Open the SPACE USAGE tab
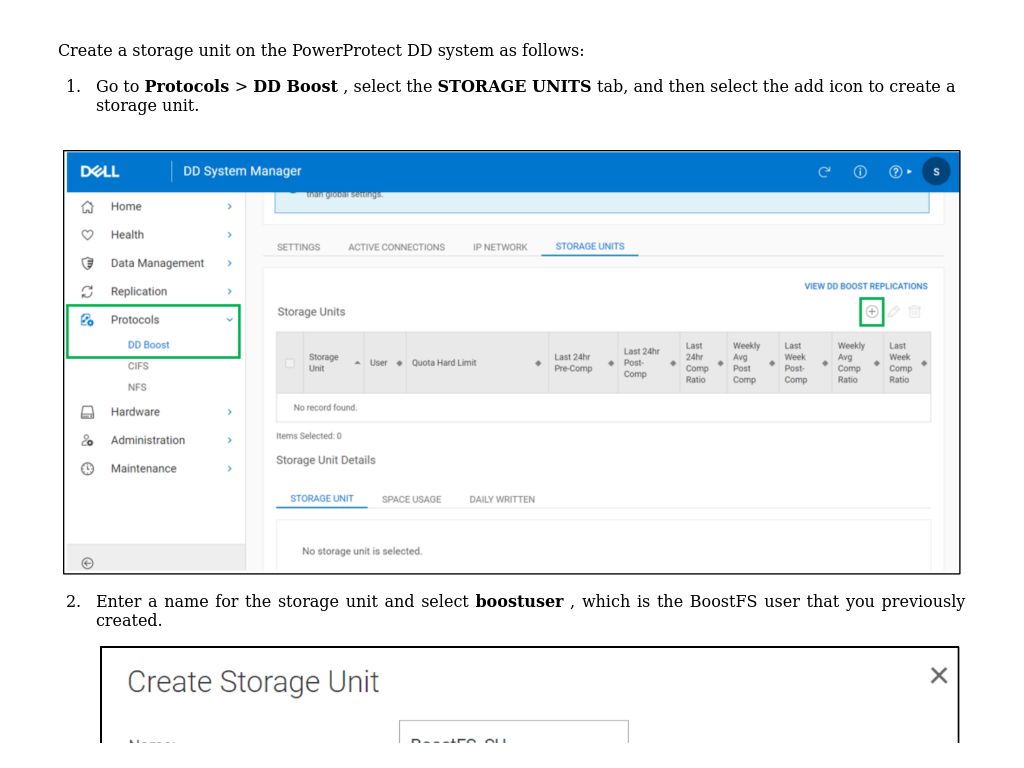1024x768 pixels. (x=411, y=499)
